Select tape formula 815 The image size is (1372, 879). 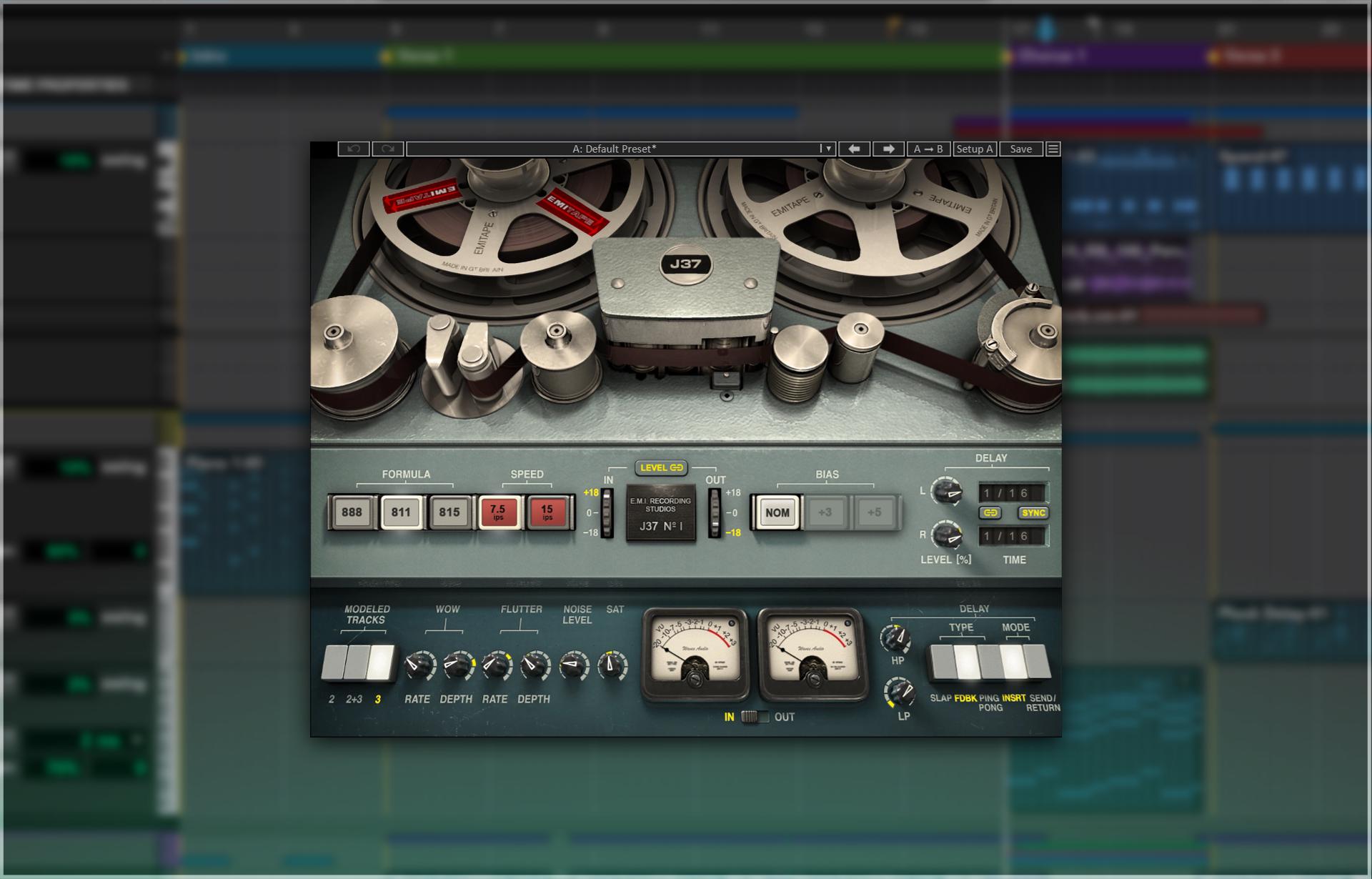pyautogui.click(x=449, y=512)
